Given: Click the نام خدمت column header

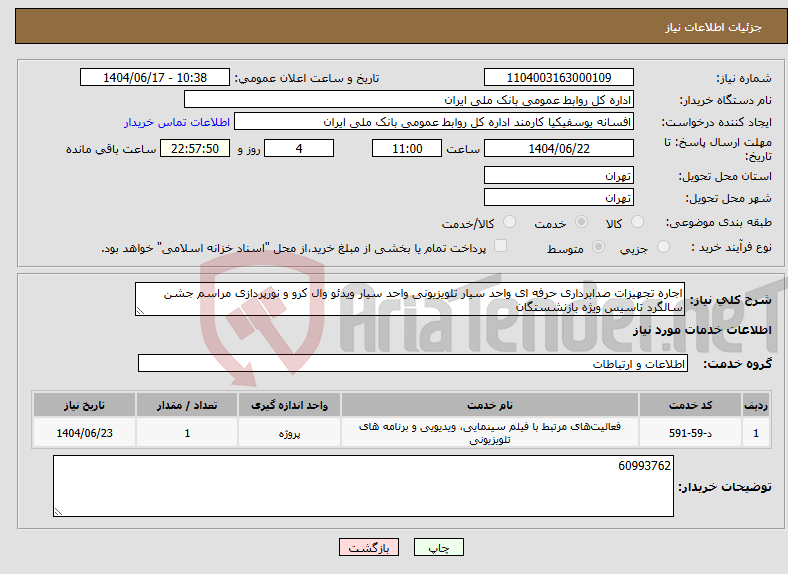Looking at the screenshot, I should point(490,405).
